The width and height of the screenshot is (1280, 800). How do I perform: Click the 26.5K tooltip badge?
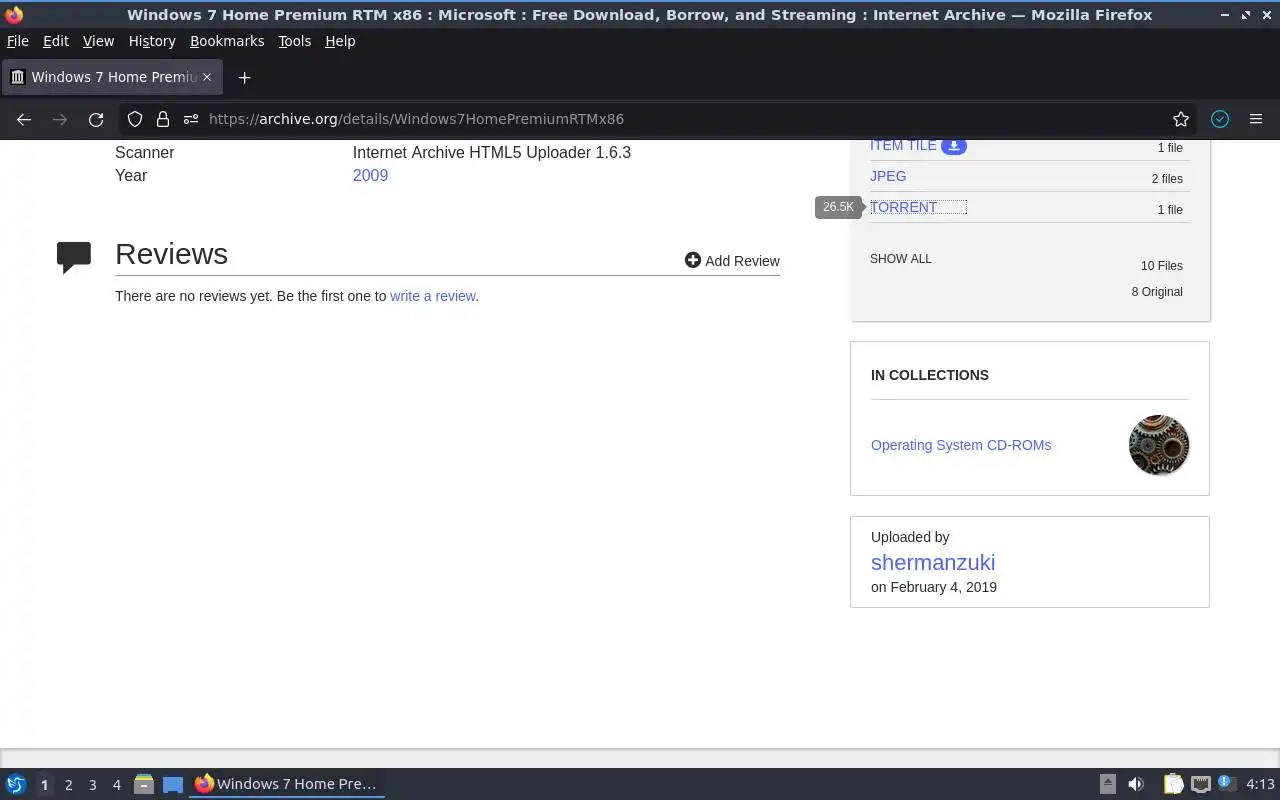(838, 207)
